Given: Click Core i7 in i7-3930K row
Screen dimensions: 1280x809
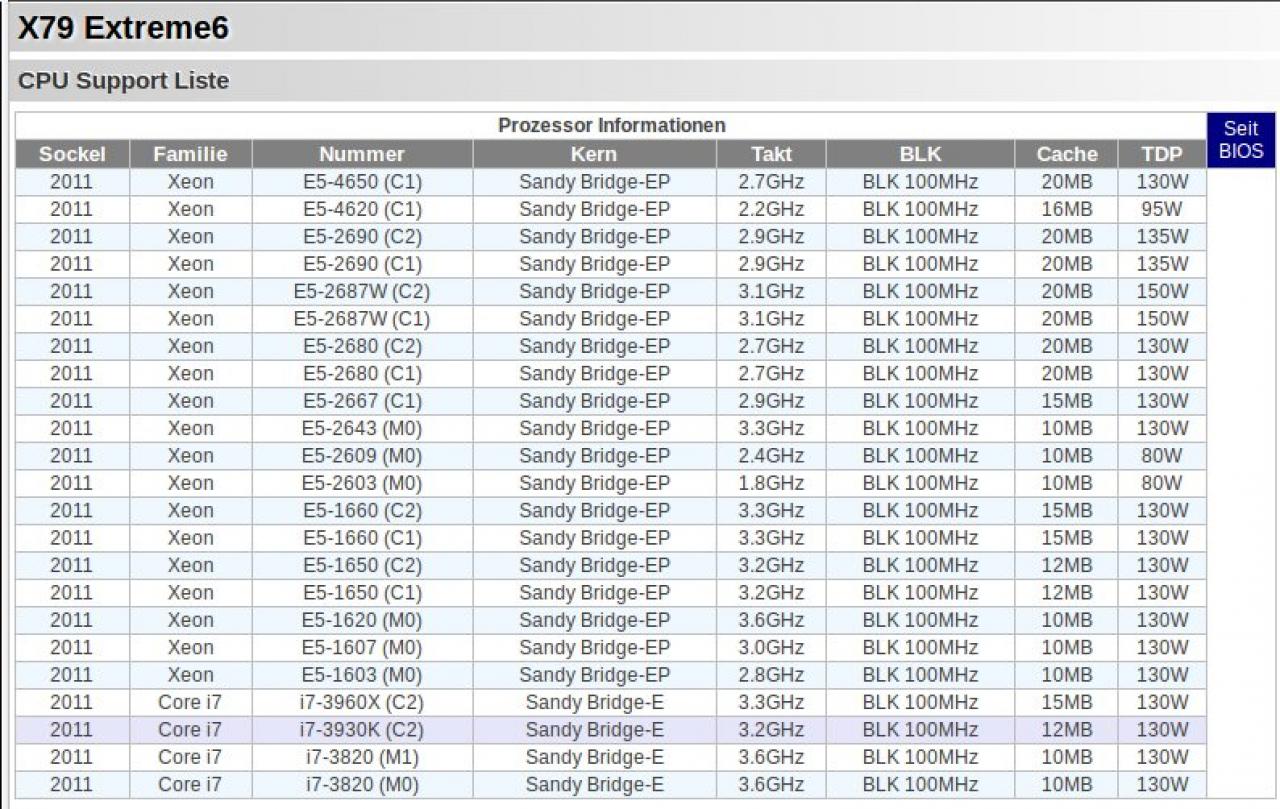Looking at the screenshot, I should 190,729.
